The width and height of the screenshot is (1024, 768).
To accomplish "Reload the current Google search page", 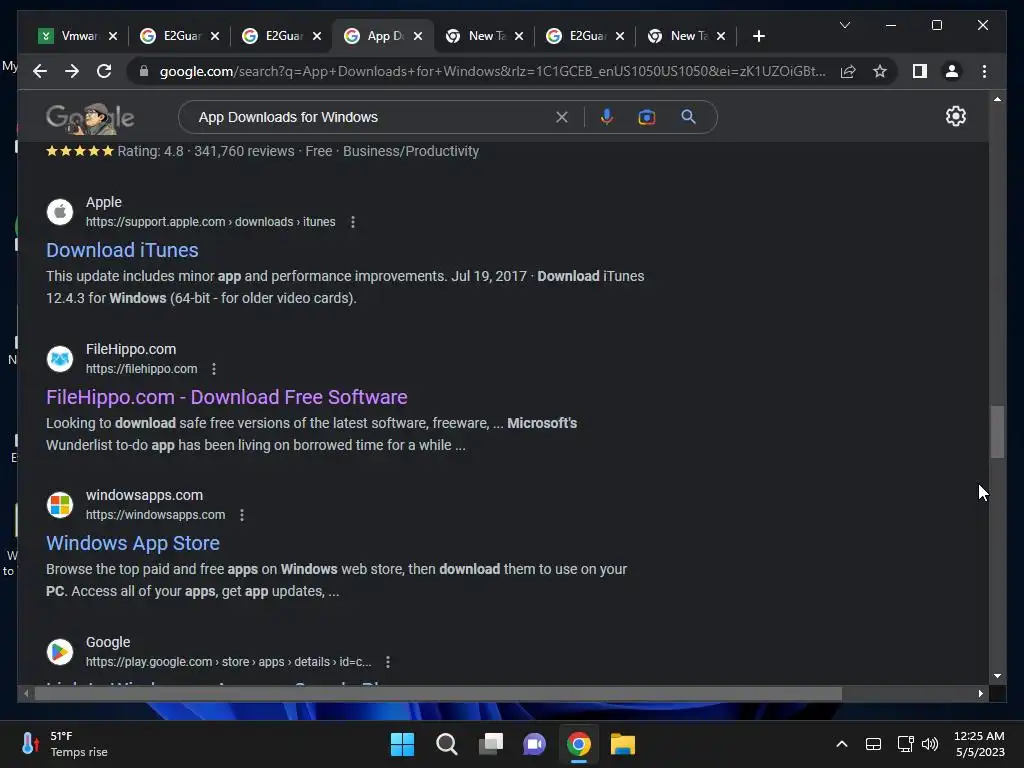I will point(104,71).
